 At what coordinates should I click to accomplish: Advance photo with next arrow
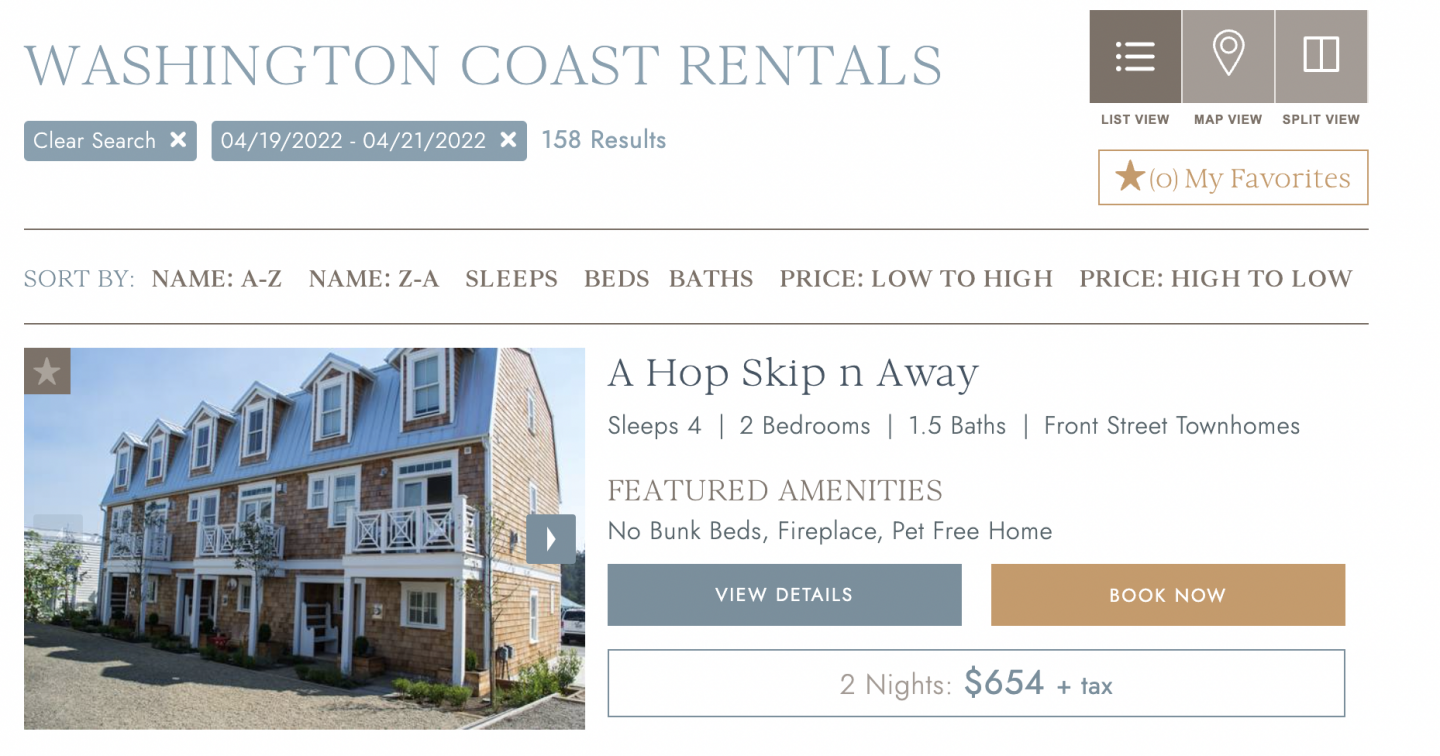tap(551, 539)
